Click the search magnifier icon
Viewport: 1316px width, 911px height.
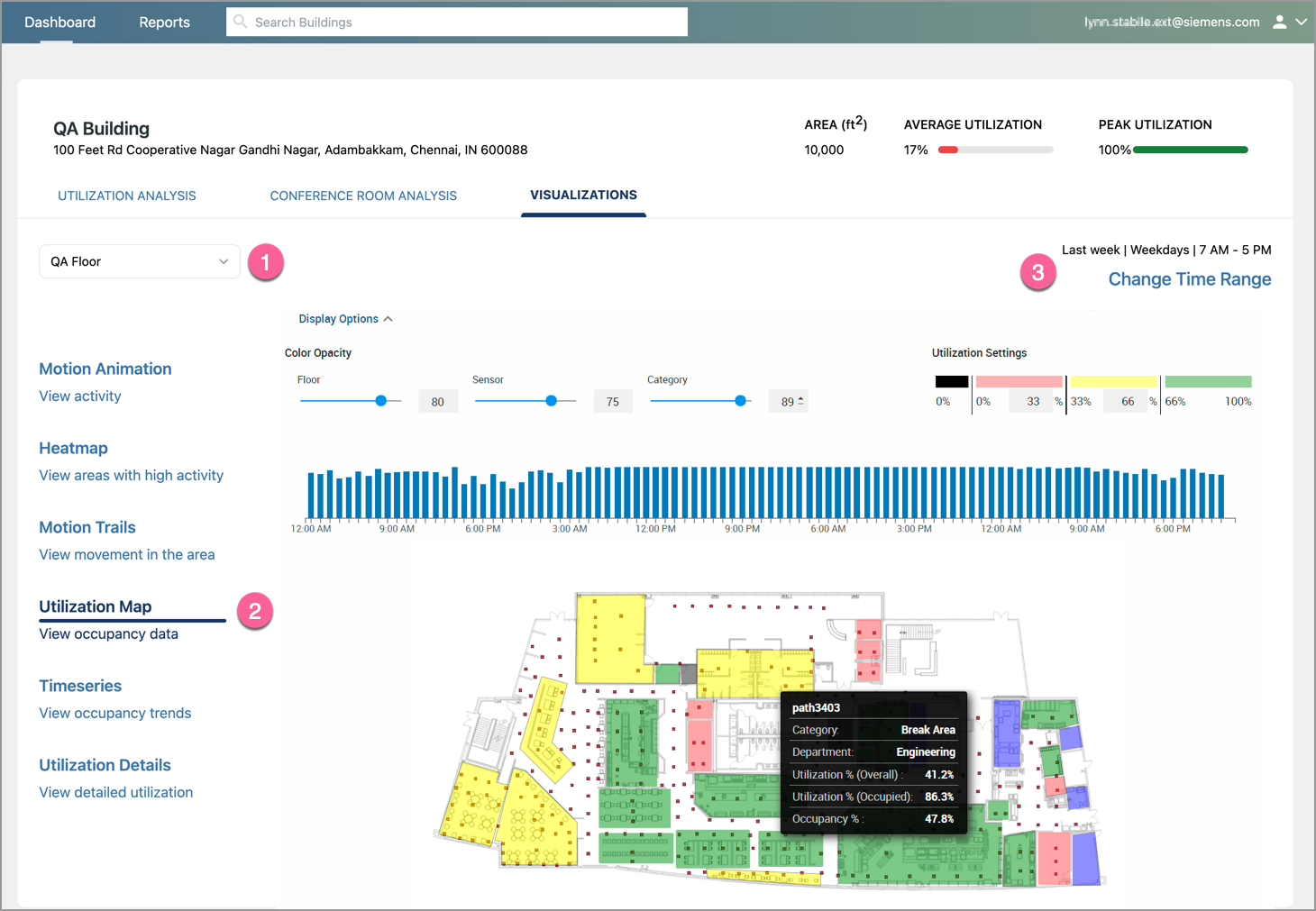point(239,22)
